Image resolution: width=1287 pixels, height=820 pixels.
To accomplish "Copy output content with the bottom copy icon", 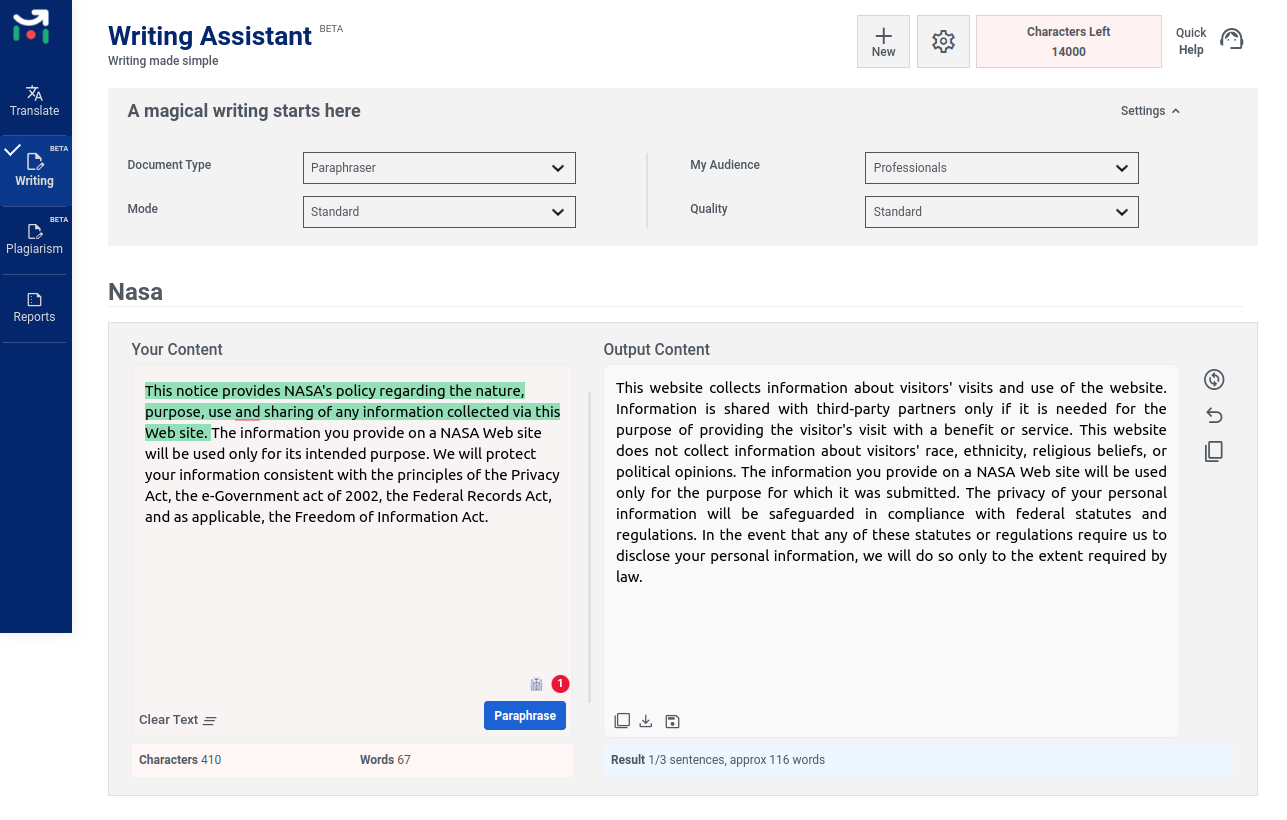I will click(x=622, y=720).
